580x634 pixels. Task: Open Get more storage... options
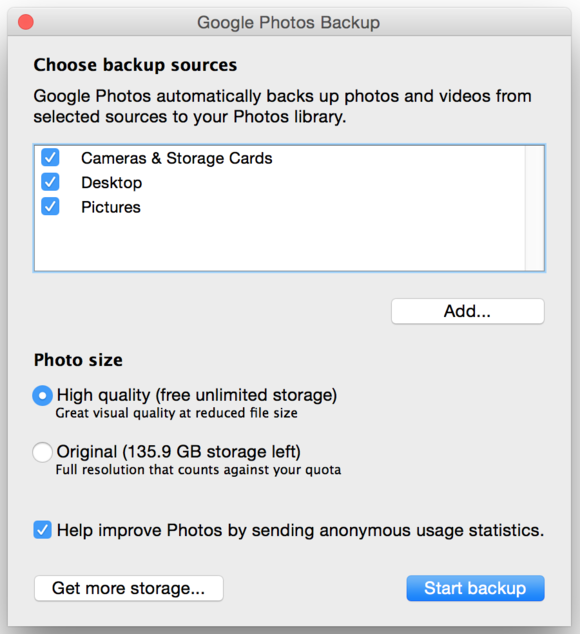(129, 588)
